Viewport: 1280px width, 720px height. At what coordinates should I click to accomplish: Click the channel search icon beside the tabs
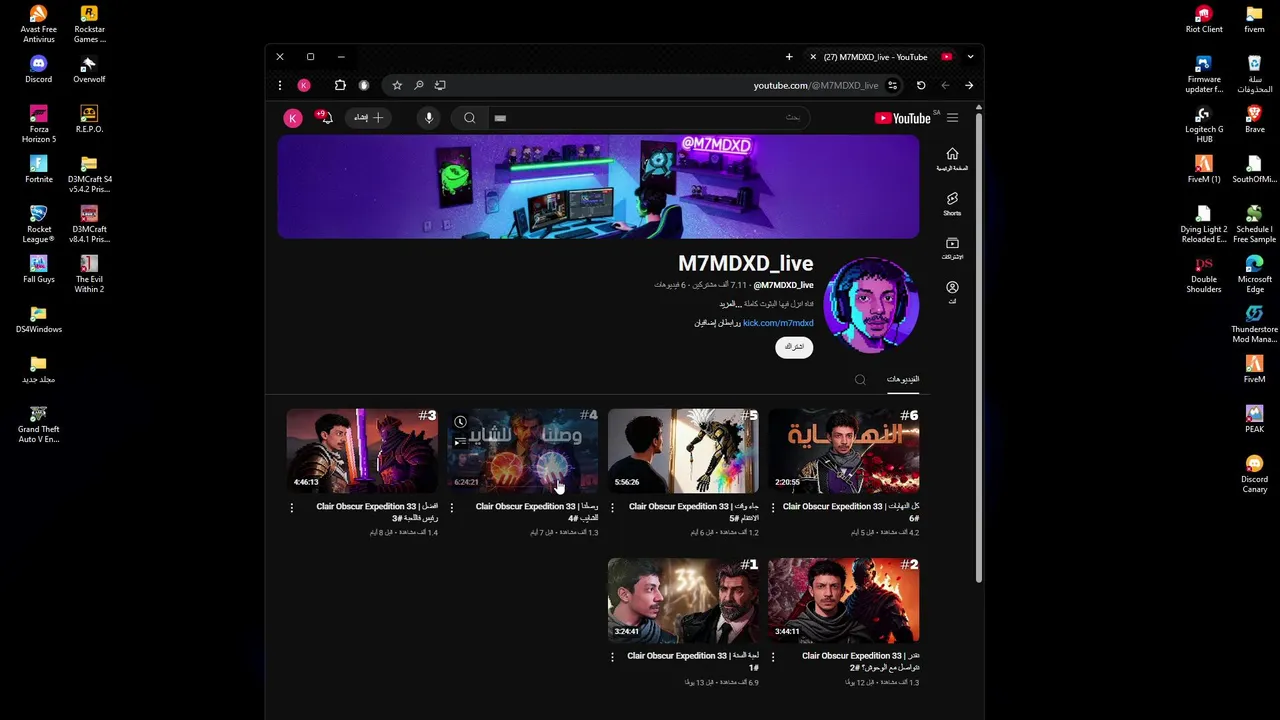[860, 379]
